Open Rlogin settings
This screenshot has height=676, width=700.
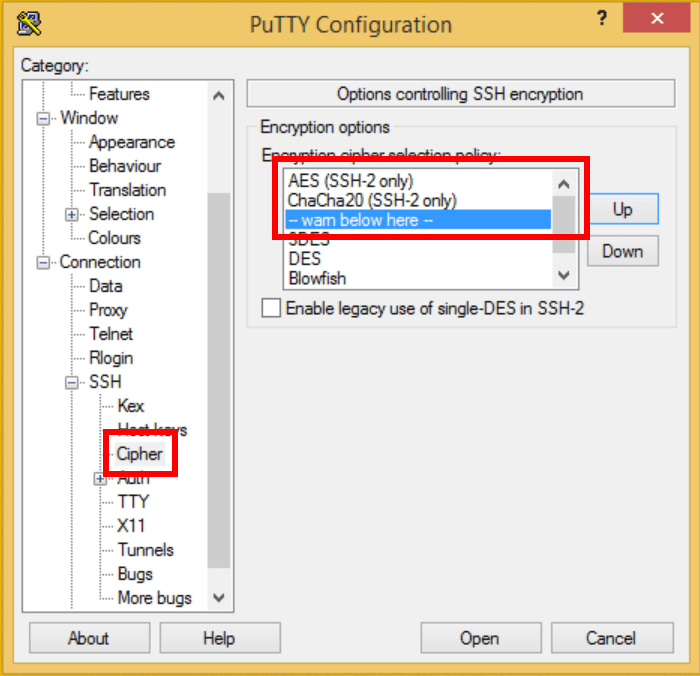[x=111, y=358]
